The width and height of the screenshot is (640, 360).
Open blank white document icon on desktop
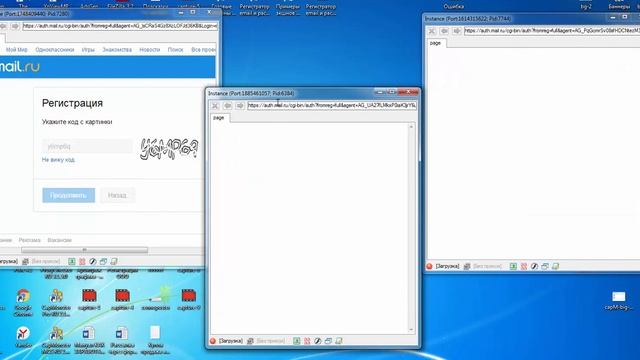[155, 340]
